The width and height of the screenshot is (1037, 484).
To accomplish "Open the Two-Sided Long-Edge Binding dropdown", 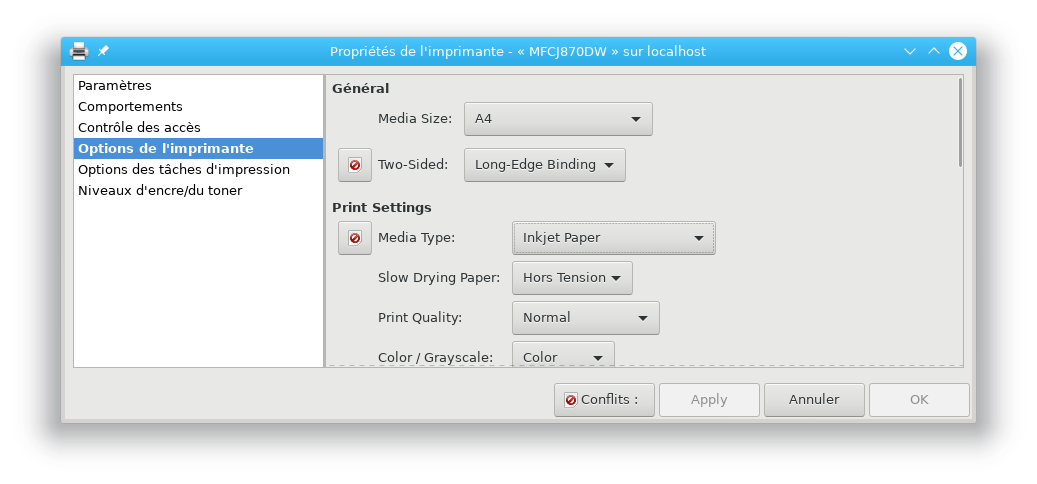I will (545, 165).
